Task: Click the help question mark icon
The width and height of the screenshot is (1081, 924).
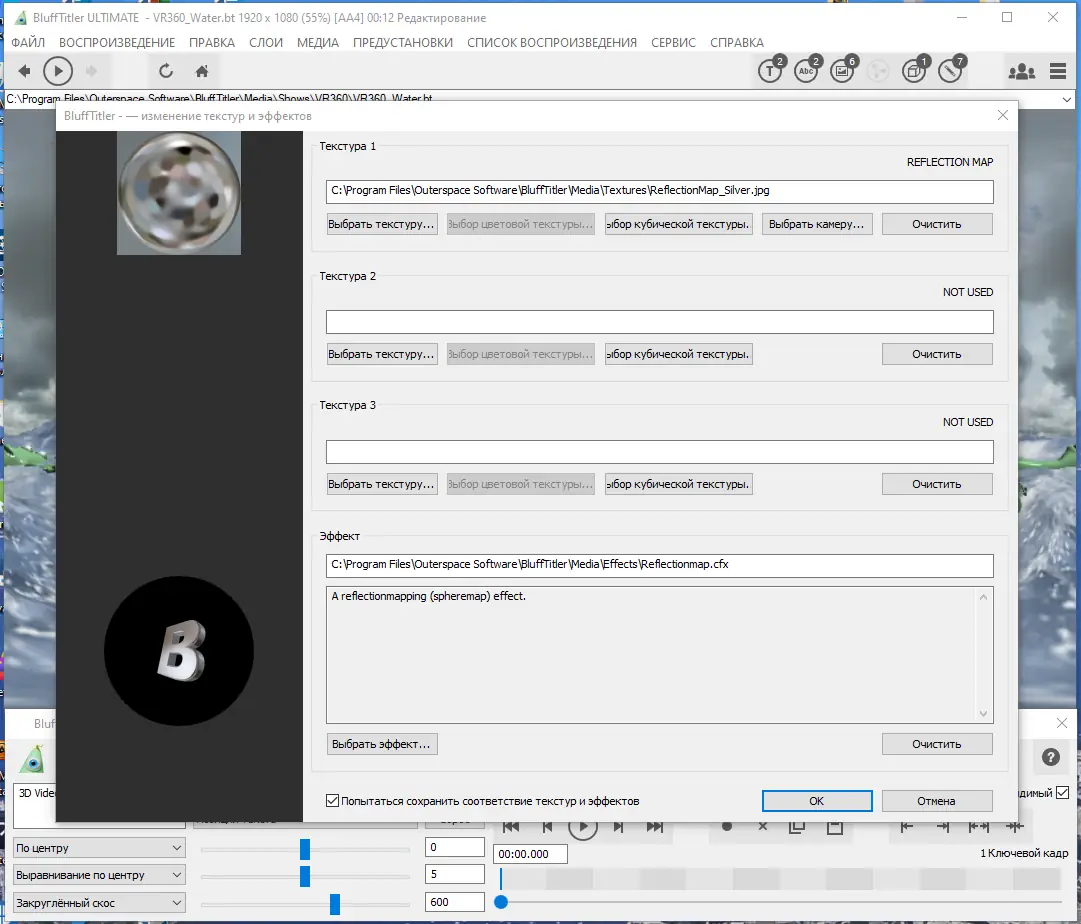Action: [x=1050, y=757]
